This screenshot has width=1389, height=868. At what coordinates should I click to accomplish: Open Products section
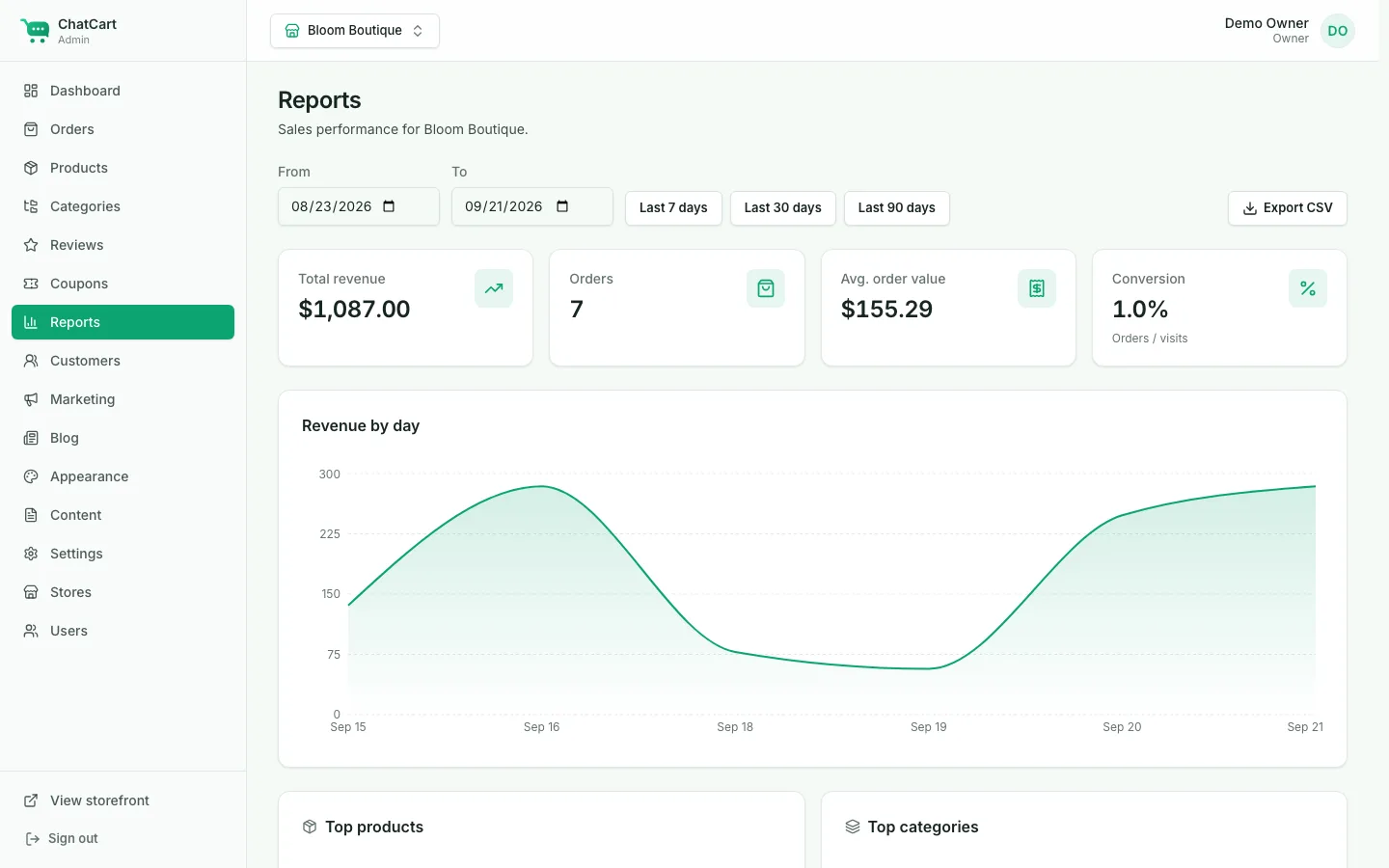[x=123, y=168]
